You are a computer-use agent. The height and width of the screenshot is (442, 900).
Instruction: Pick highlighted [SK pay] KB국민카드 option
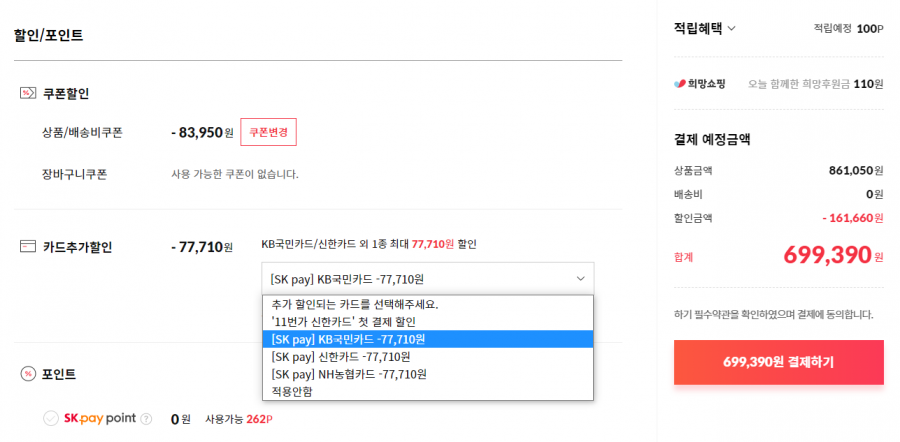(x=428, y=339)
